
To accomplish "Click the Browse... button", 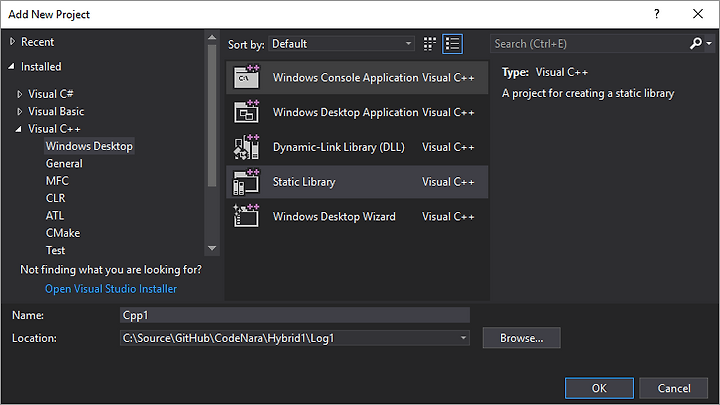I will [x=522, y=338].
